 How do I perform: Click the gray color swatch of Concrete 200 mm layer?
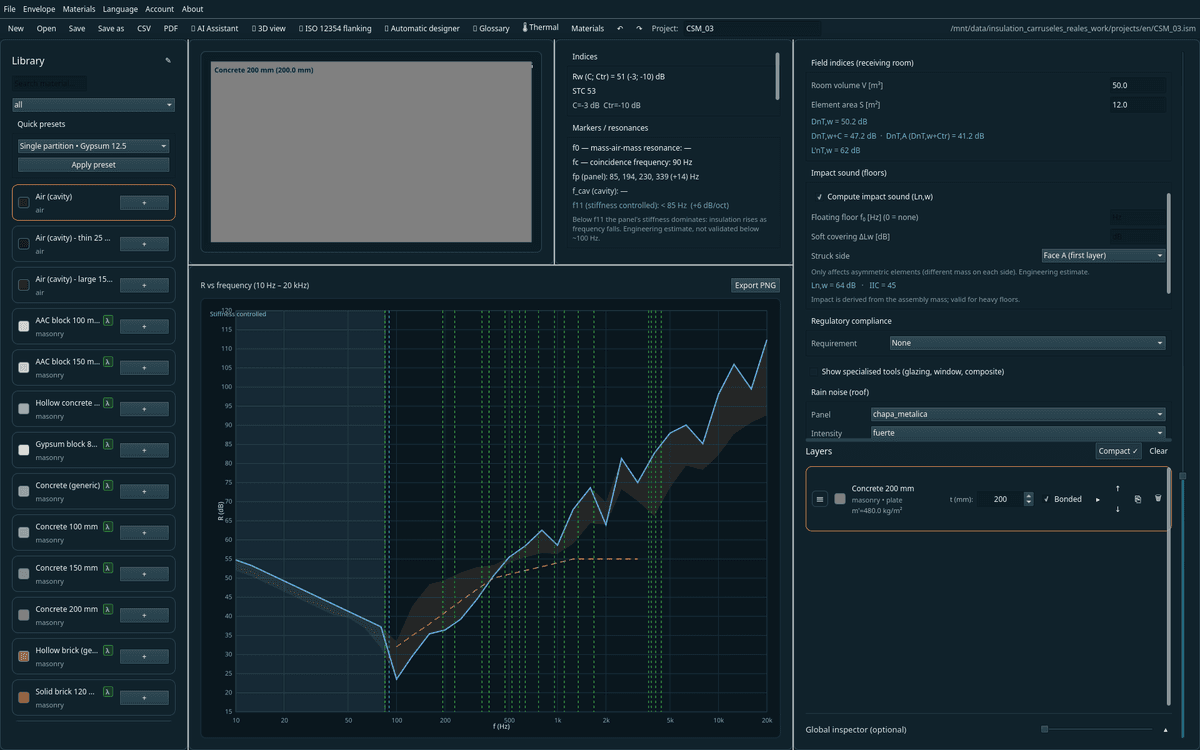(840, 499)
